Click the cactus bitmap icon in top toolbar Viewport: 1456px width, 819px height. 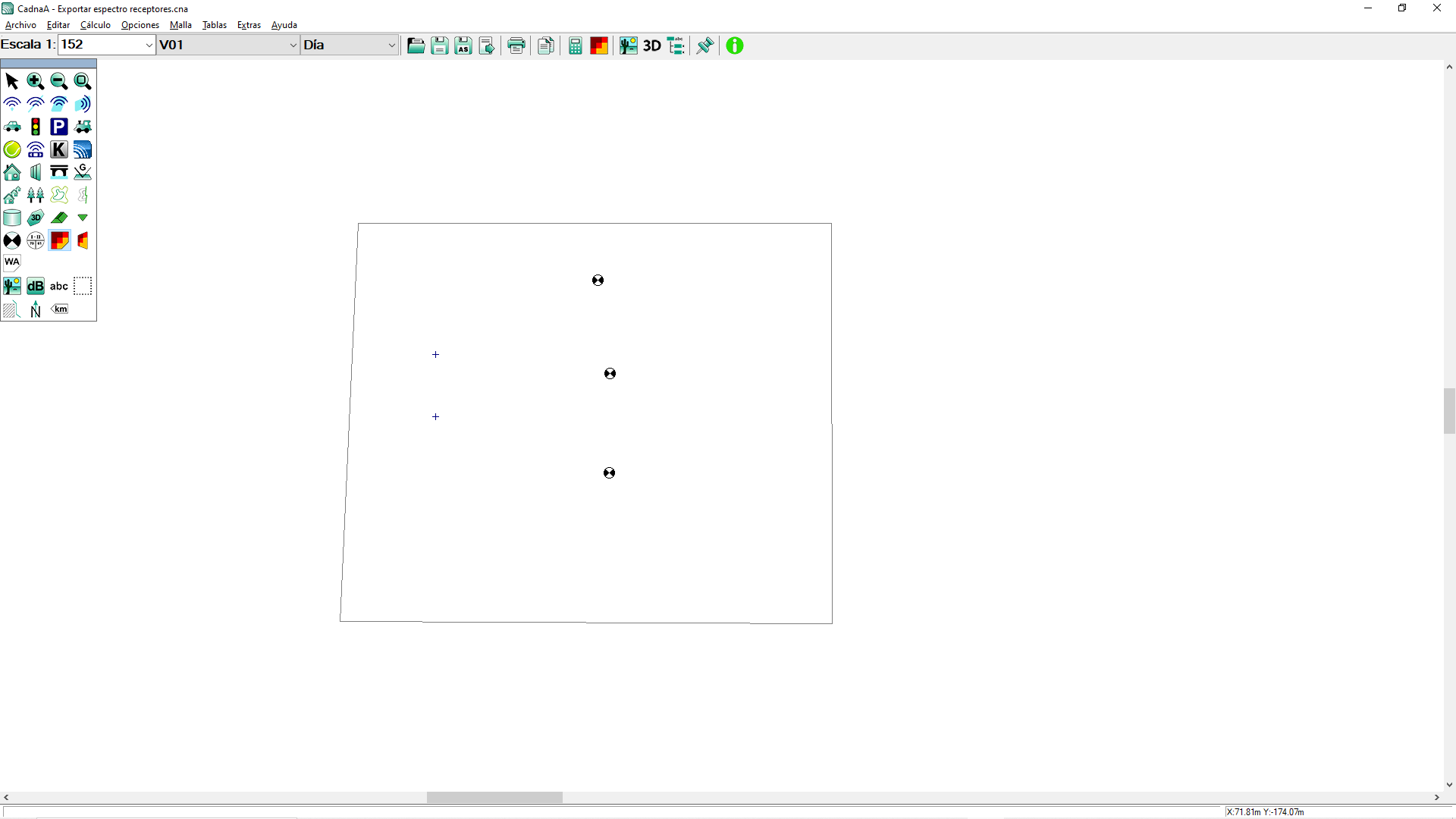628,45
